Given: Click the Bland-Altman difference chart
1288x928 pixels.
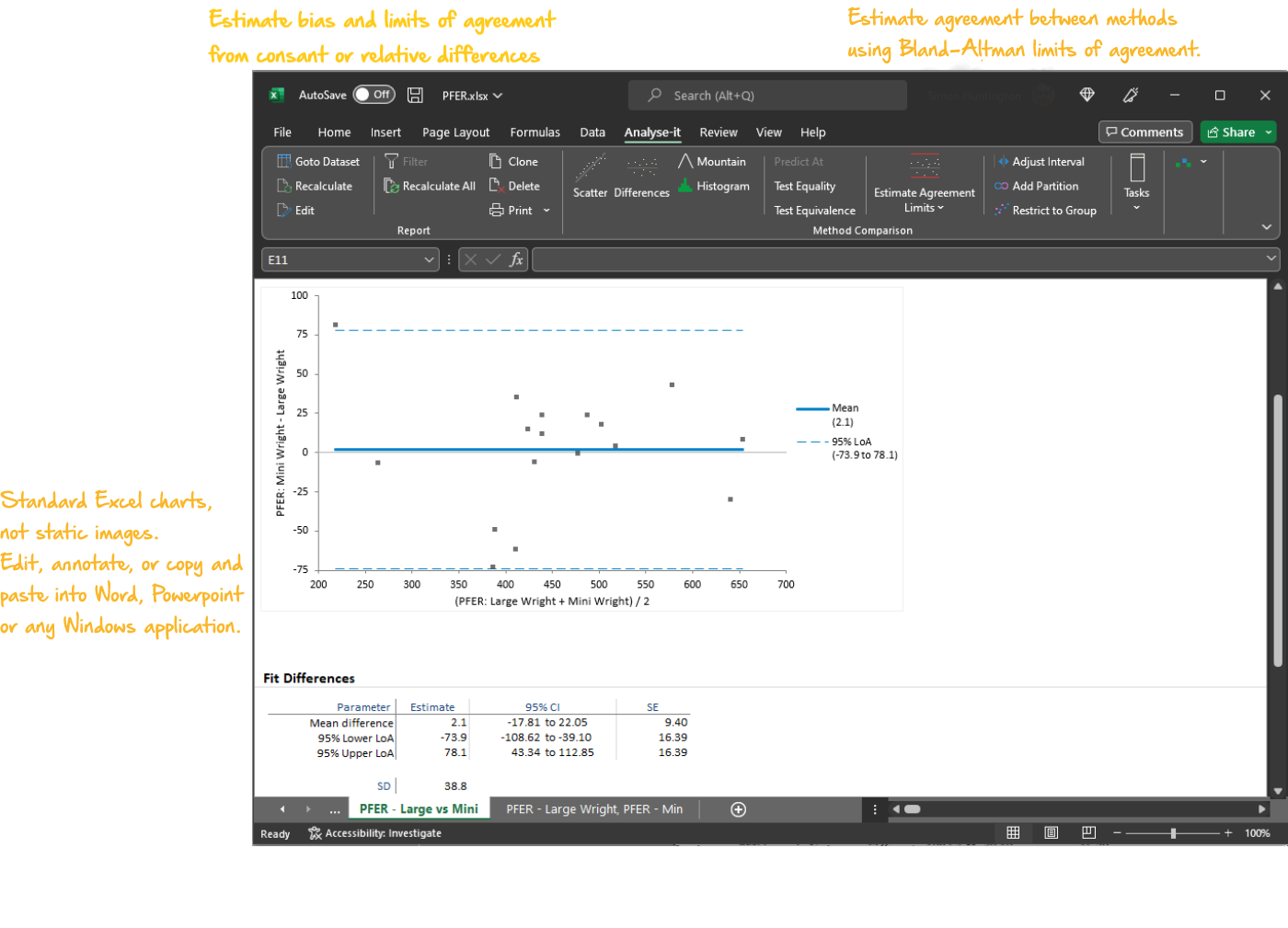Looking at the screenshot, I should coord(581,449).
